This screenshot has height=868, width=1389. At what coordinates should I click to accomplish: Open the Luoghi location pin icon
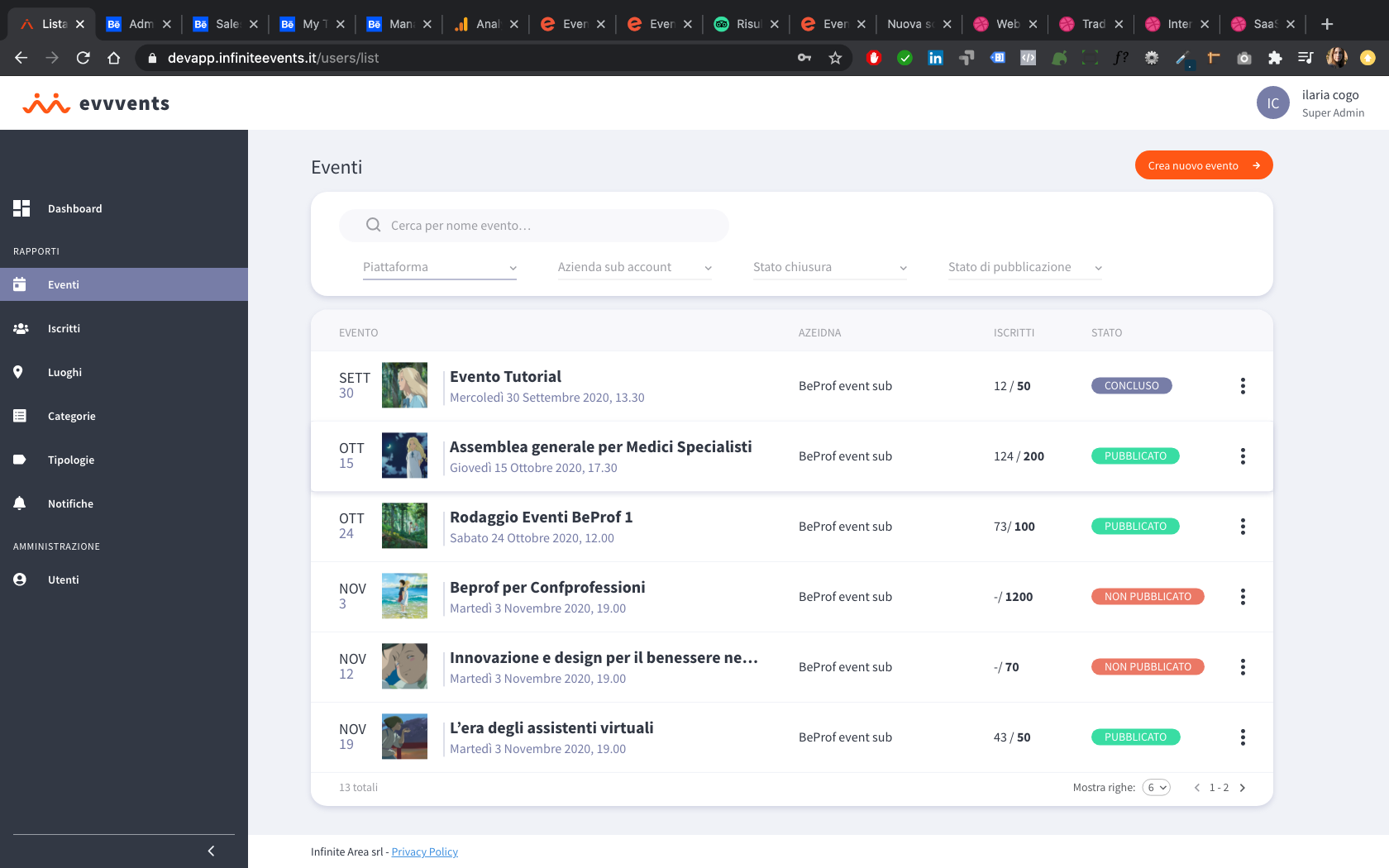pos(18,372)
